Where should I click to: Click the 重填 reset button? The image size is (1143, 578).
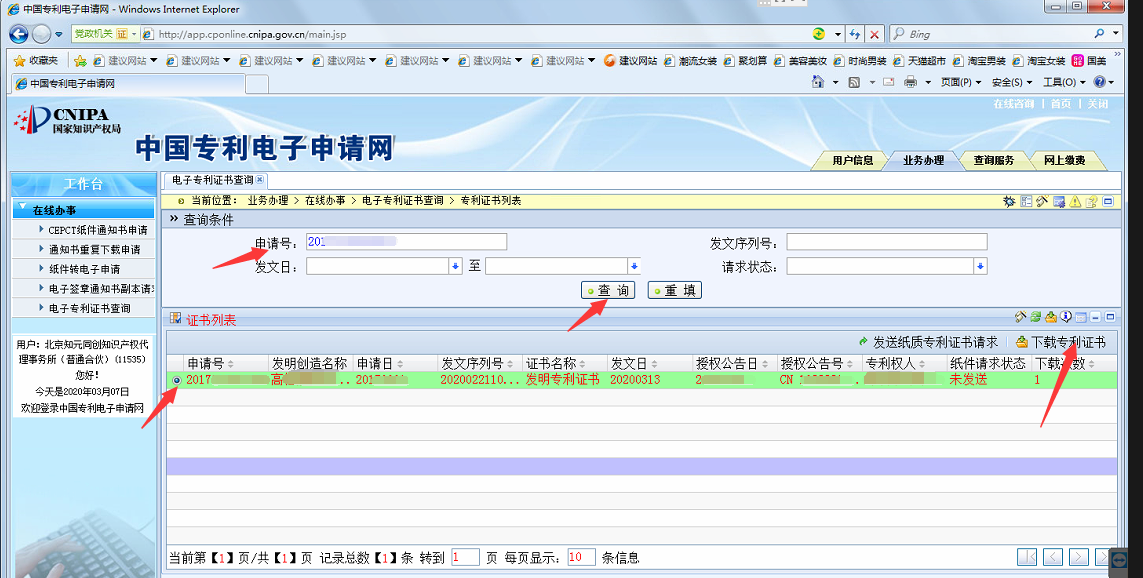tap(675, 290)
